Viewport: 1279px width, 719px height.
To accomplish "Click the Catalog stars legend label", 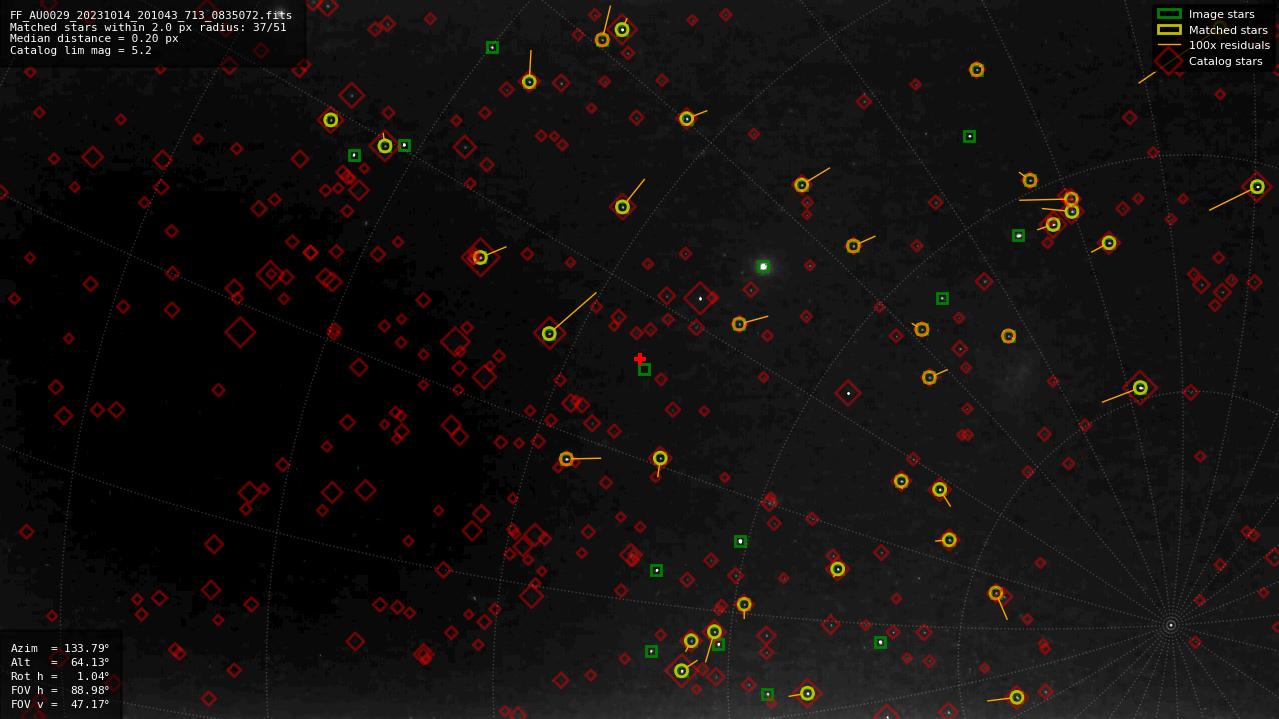I will (1225, 61).
